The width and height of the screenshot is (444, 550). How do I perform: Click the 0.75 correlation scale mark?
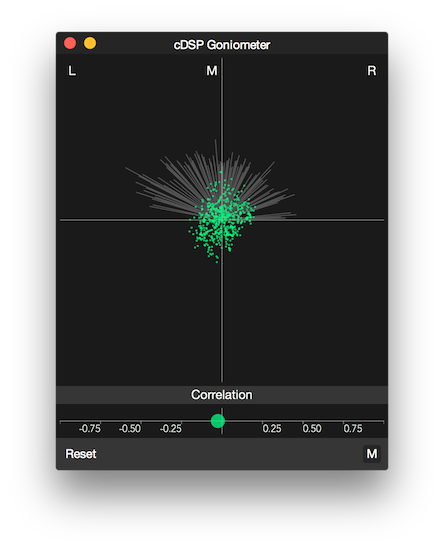pyautogui.click(x=353, y=429)
